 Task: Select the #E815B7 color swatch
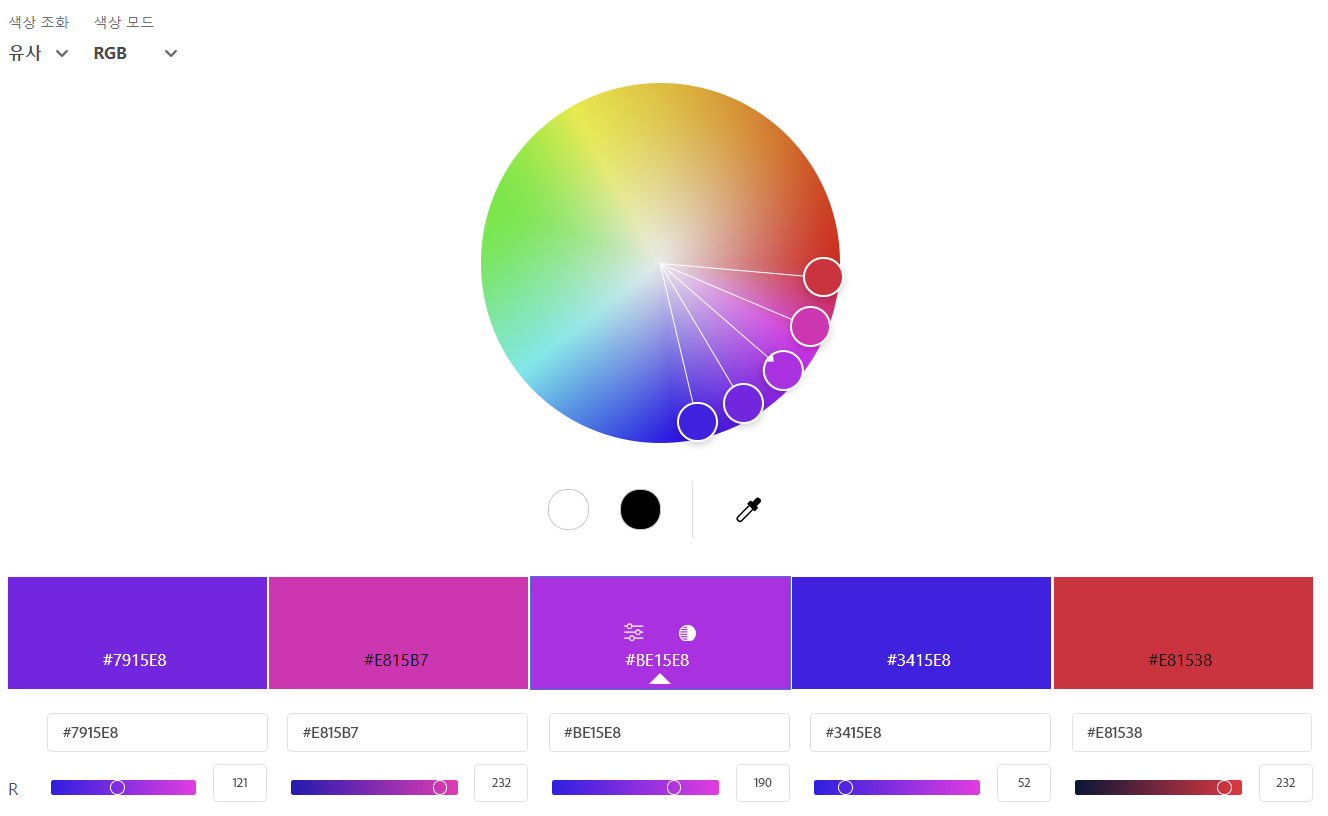(398, 632)
